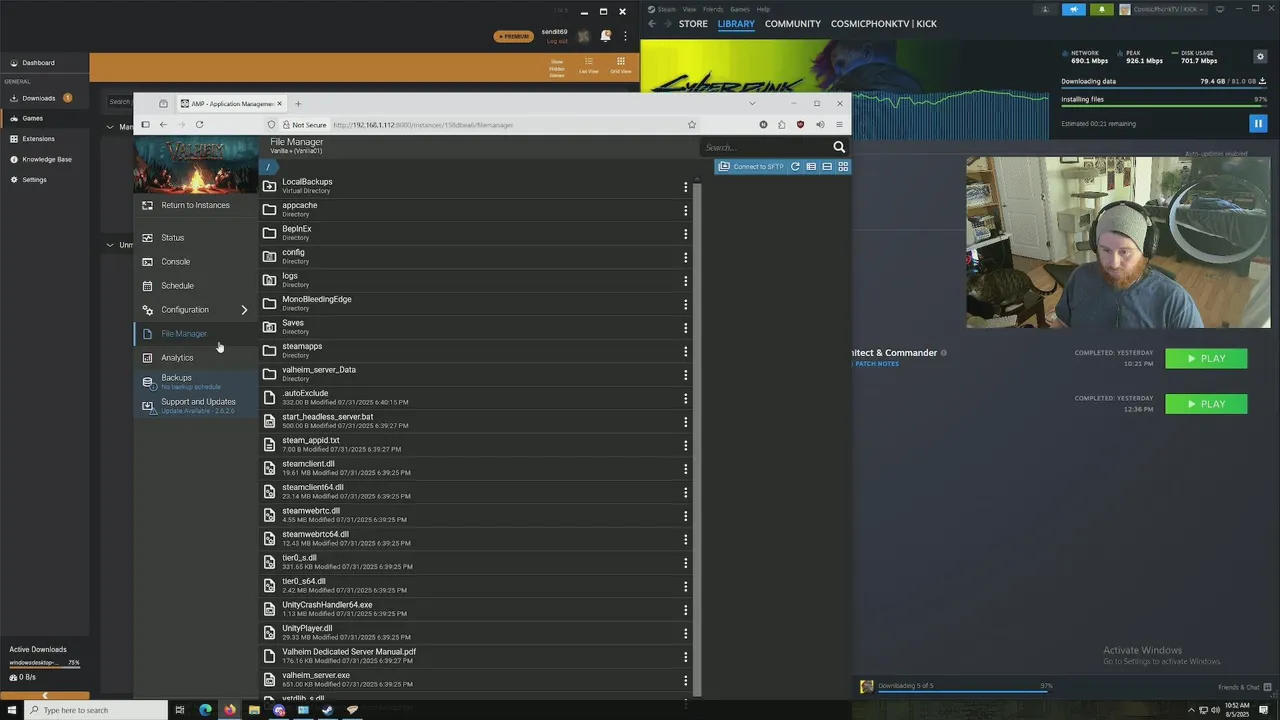The height and width of the screenshot is (720, 1280).
Task: Open a new browser tab
Action: pyautogui.click(x=298, y=103)
